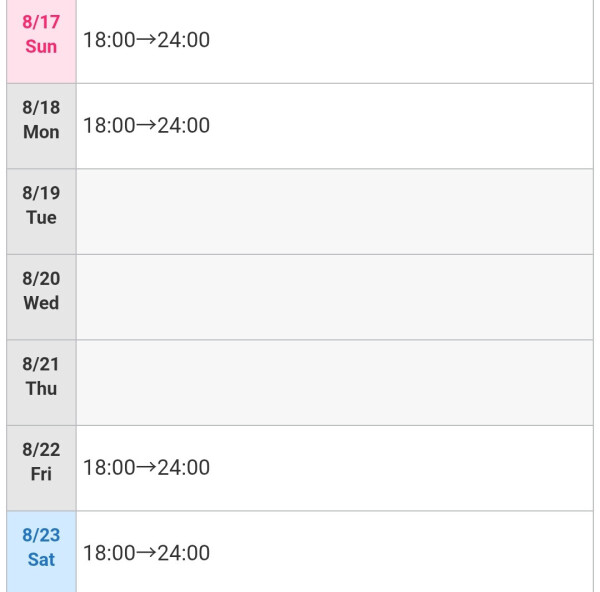Click the empty Thursday schedule row

click(335, 383)
